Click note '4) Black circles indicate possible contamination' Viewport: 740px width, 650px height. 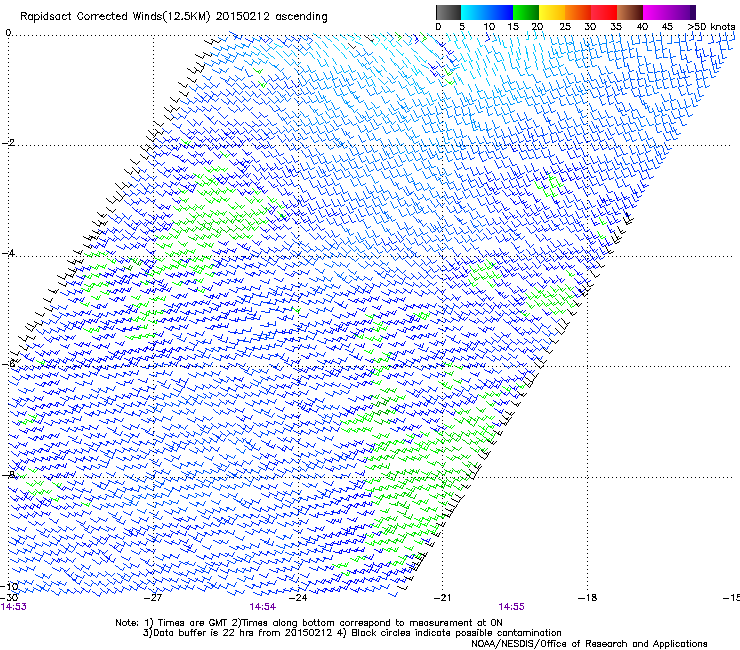pyautogui.click(x=449, y=633)
